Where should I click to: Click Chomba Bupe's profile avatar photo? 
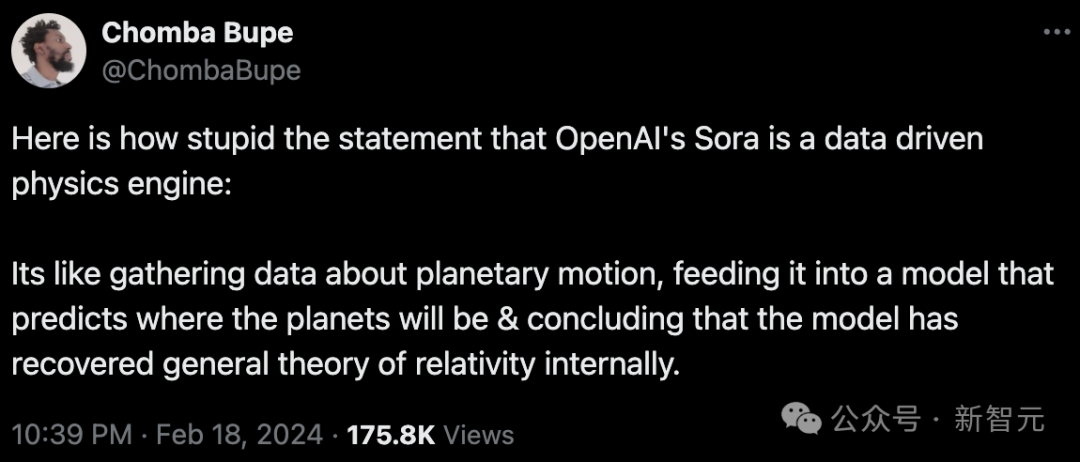pos(48,50)
